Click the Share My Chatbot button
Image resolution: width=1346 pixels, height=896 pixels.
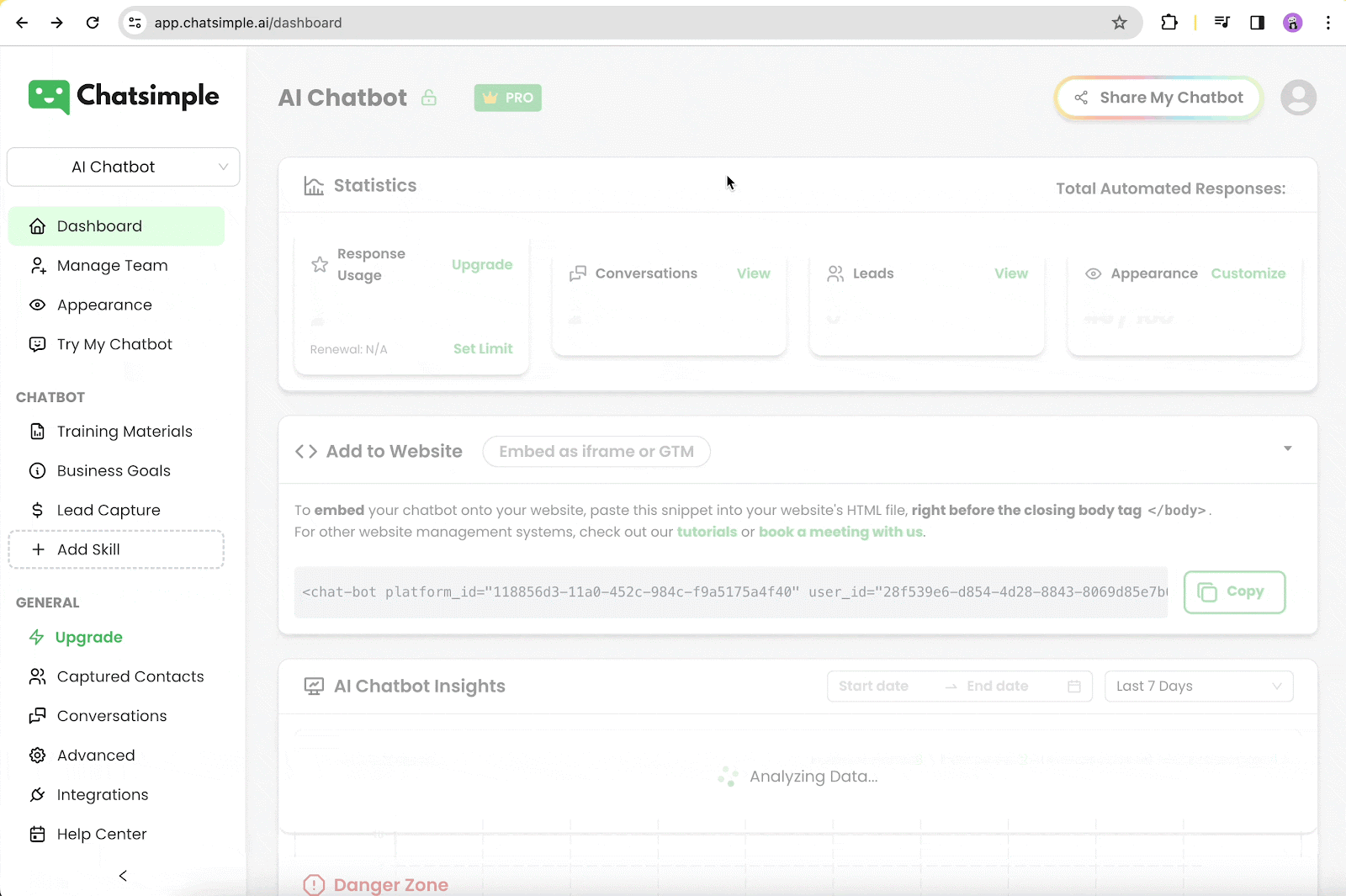(1158, 98)
